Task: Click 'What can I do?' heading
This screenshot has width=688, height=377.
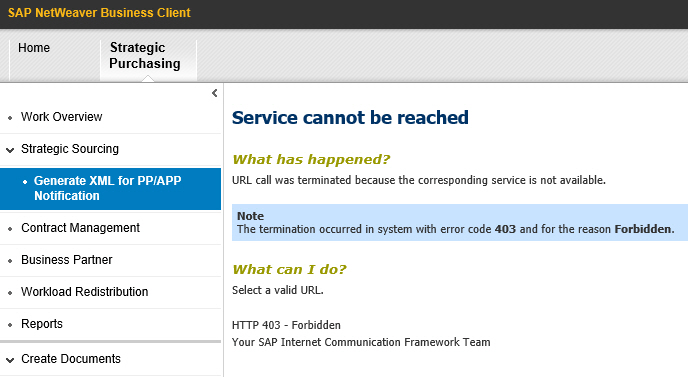Action: point(290,269)
